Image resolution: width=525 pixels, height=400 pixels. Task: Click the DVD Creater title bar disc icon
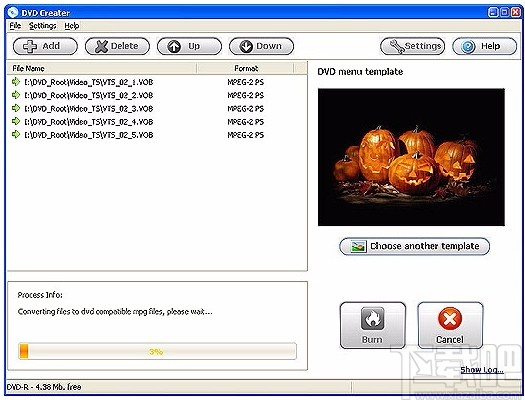click(13, 13)
